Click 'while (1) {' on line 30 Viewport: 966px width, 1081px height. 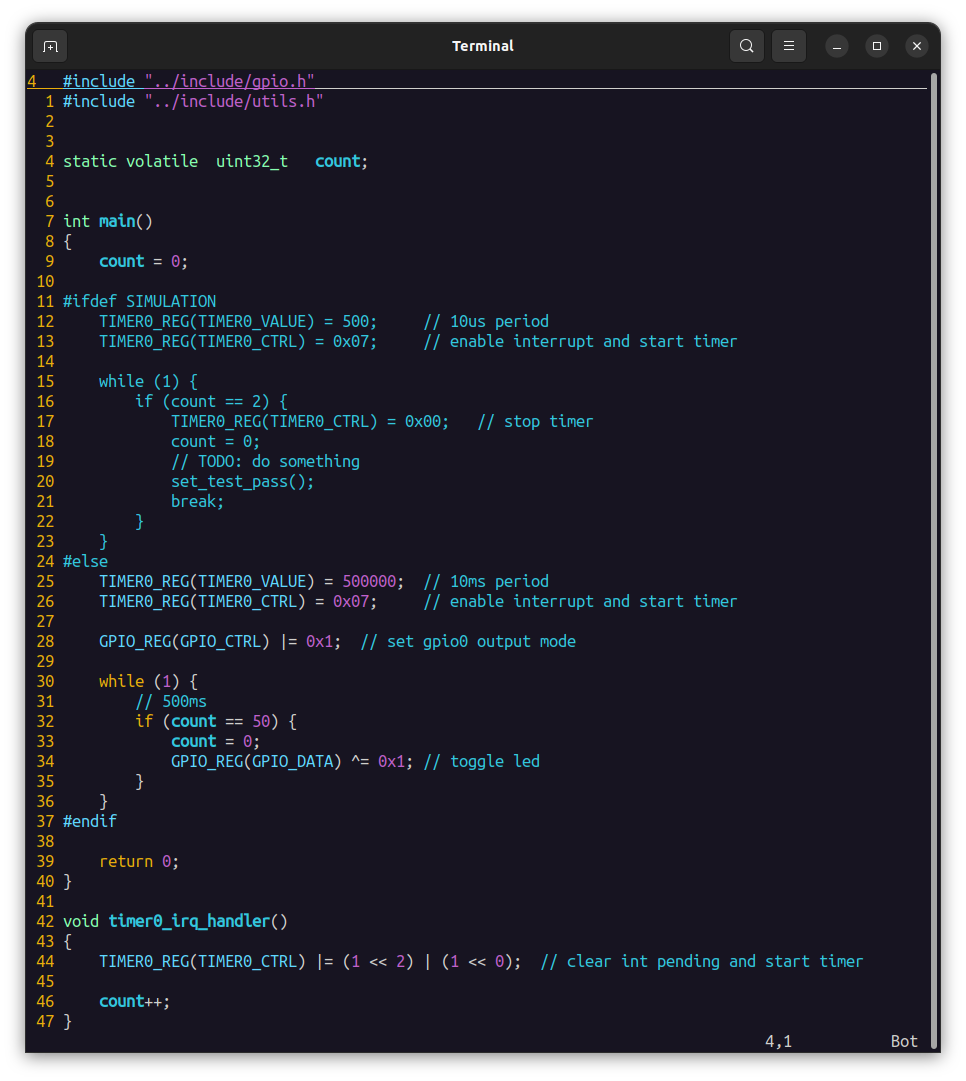[x=148, y=681]
